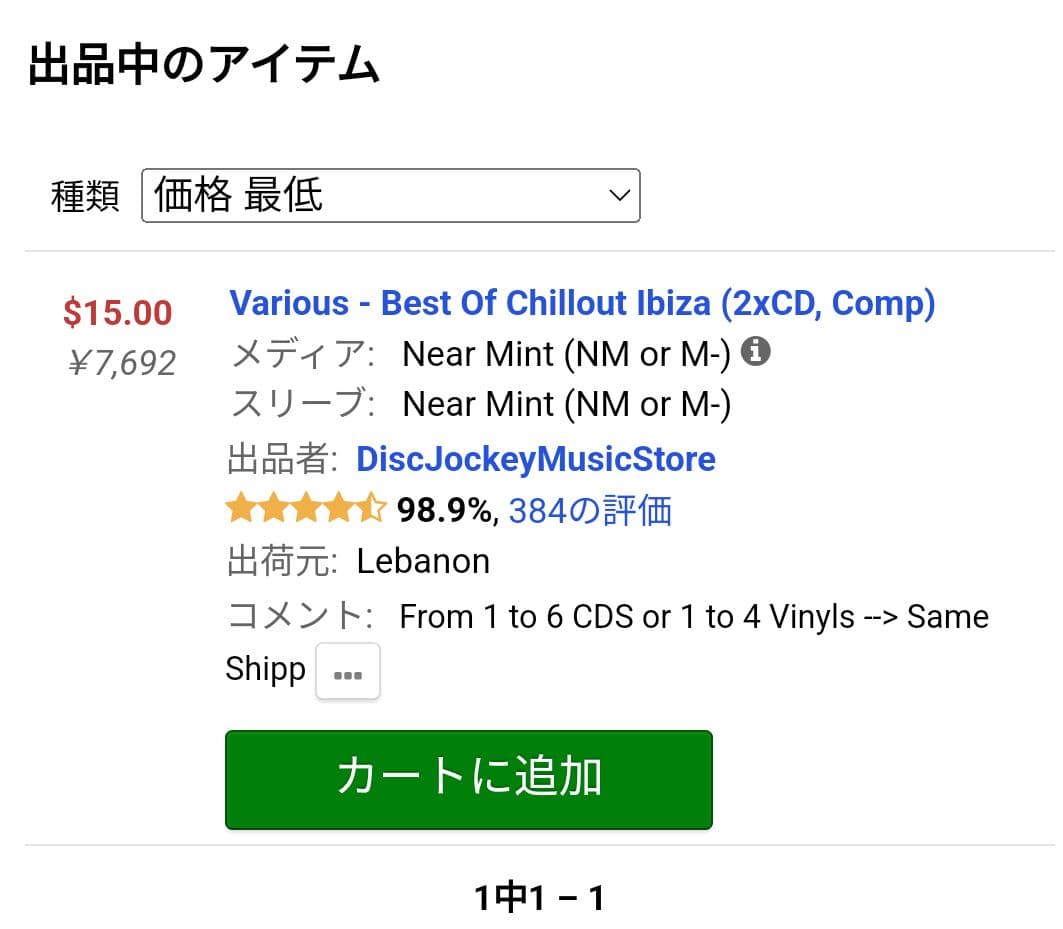Click the ¥7,692 converted price

[x=122, y=363]
